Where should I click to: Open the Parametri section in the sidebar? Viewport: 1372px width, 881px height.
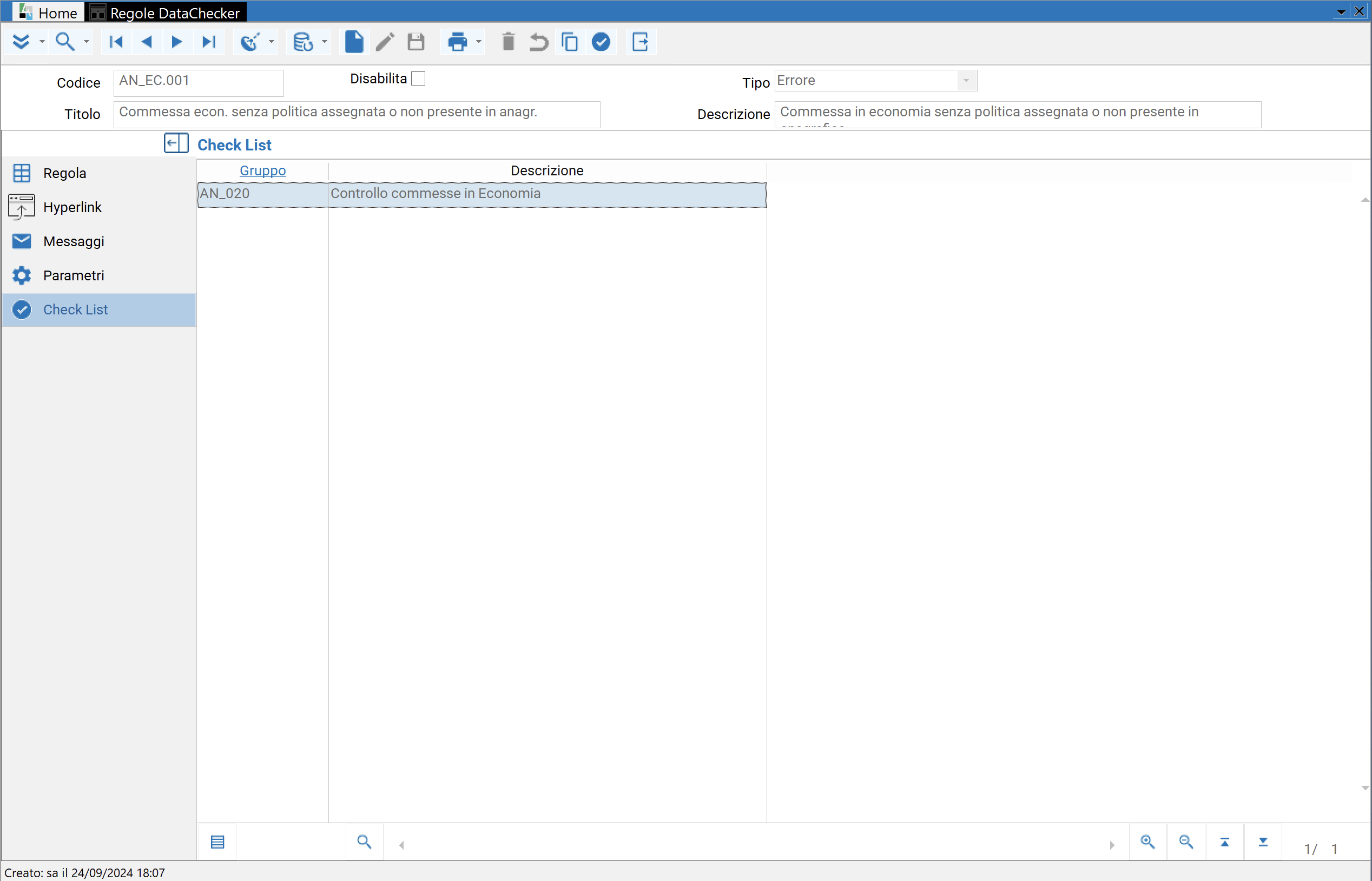(99, 276)
